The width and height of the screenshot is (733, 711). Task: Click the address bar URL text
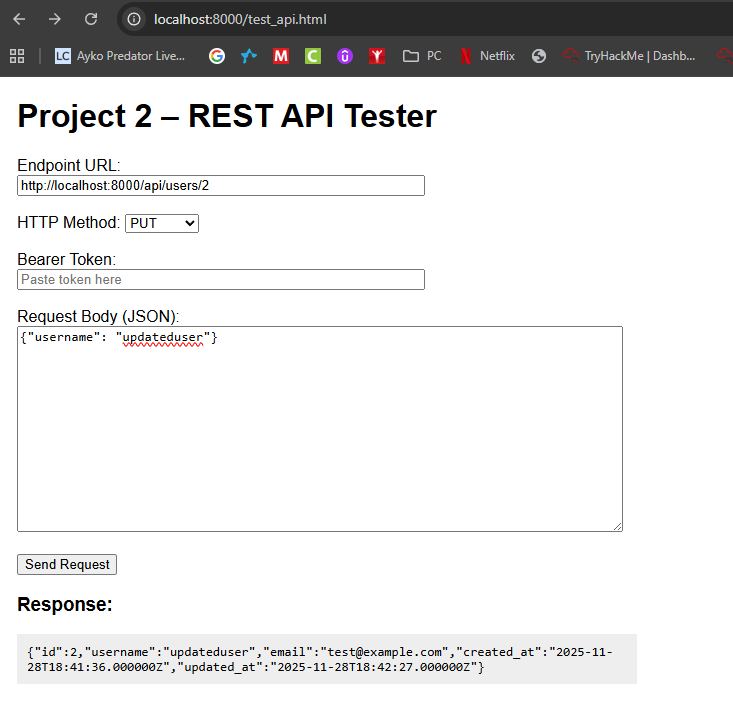(240, 20)
